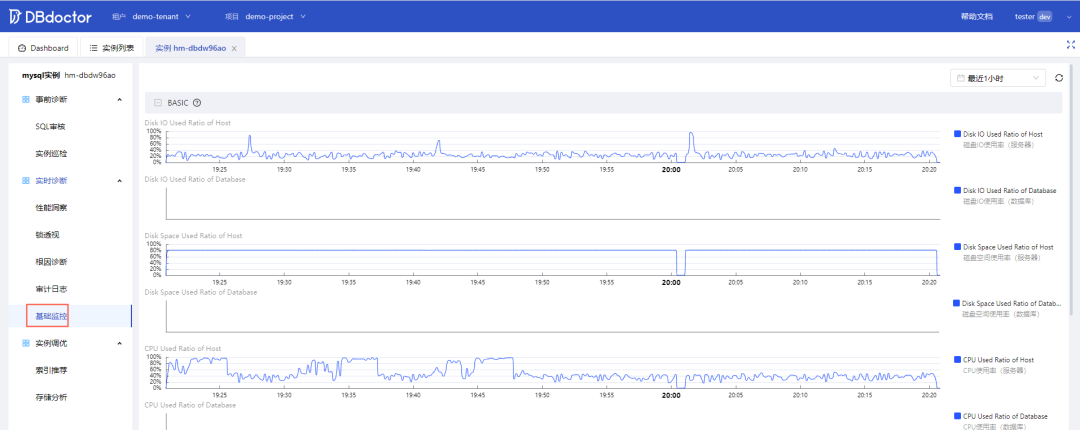Open 存储分析 in sidebar
This screenshot has width=1080, height=430.
point(51,397)
